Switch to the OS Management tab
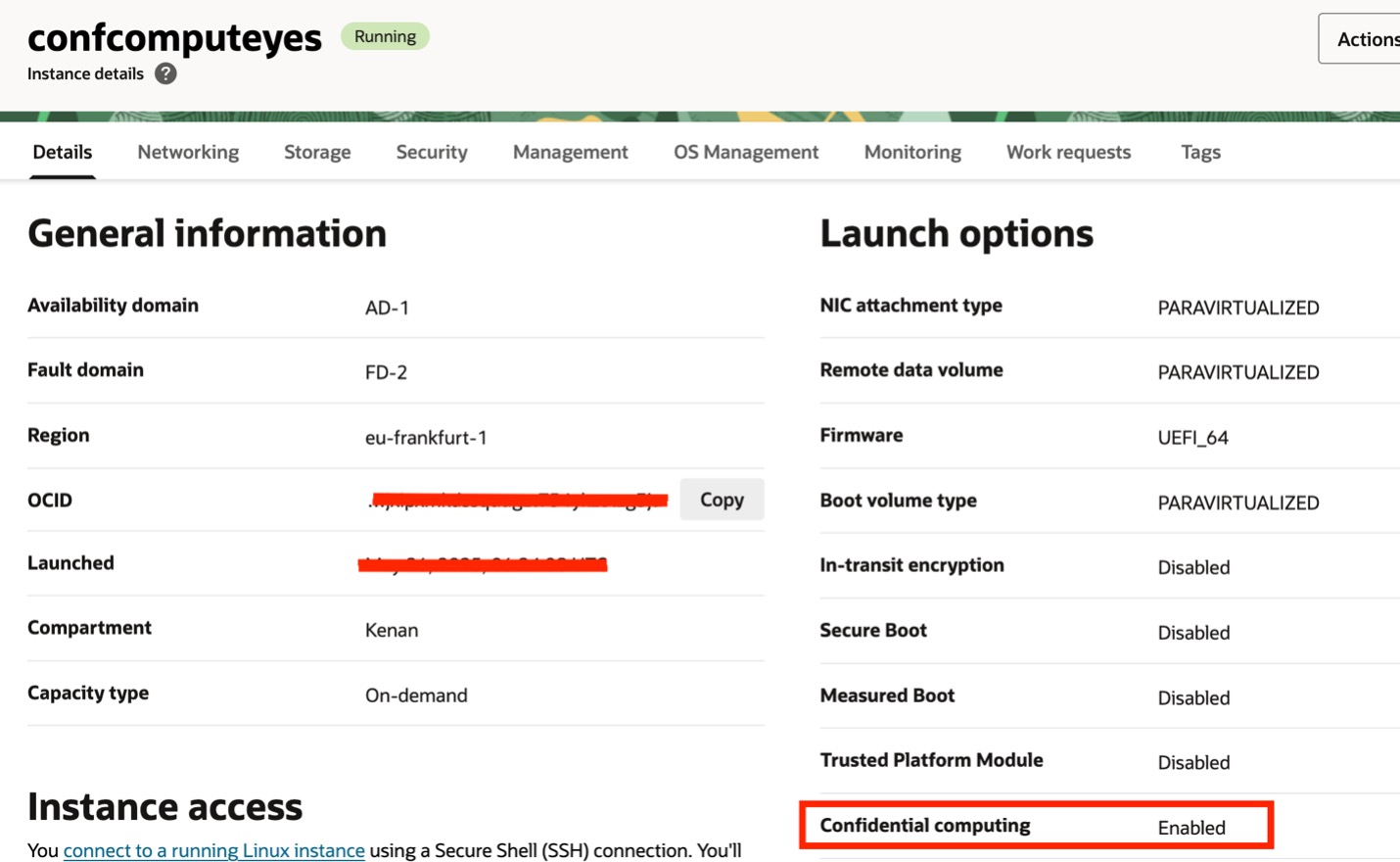Viewport: 1400px width, 862px height. 746,152
